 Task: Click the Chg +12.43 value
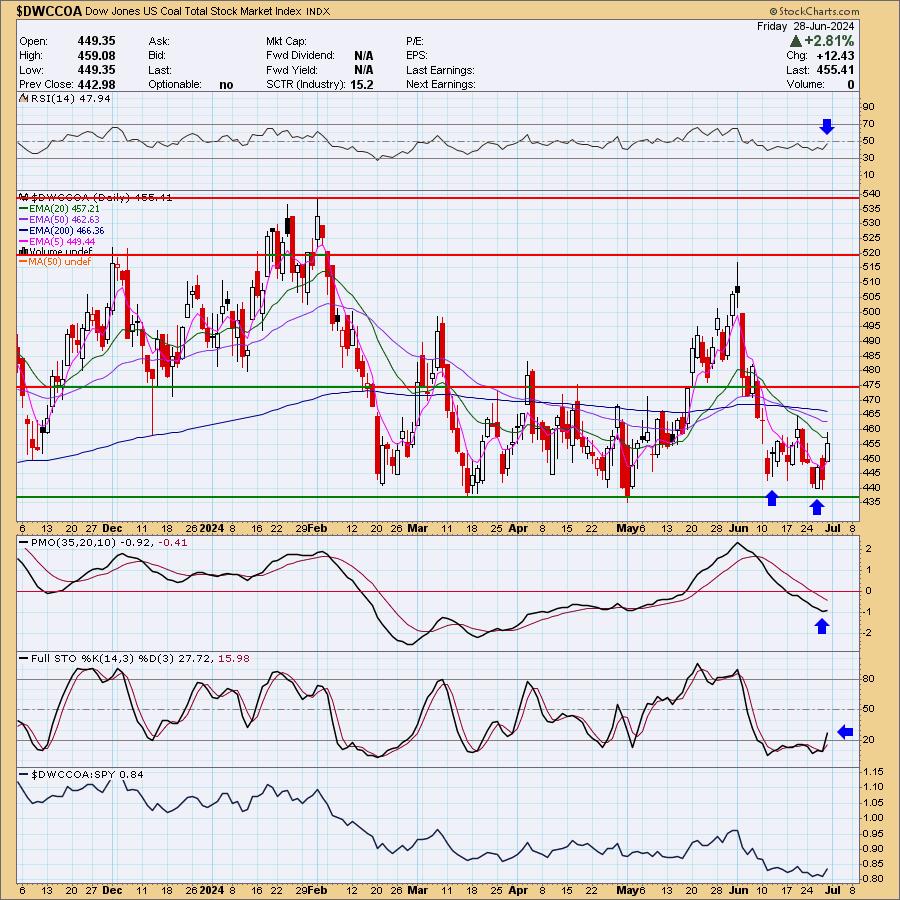[x=835, y=56]
